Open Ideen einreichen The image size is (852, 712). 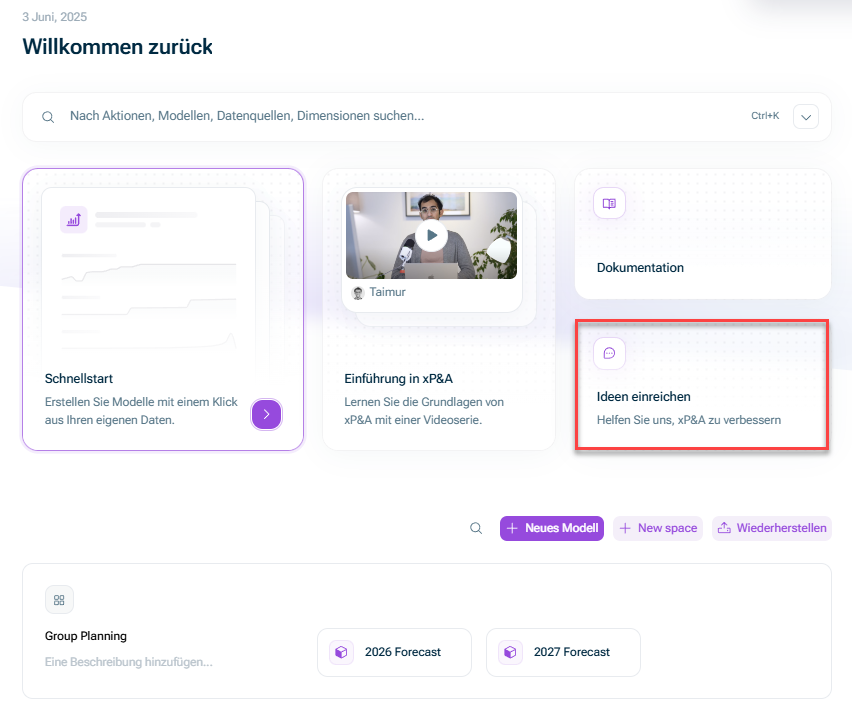tap(643, 397)
